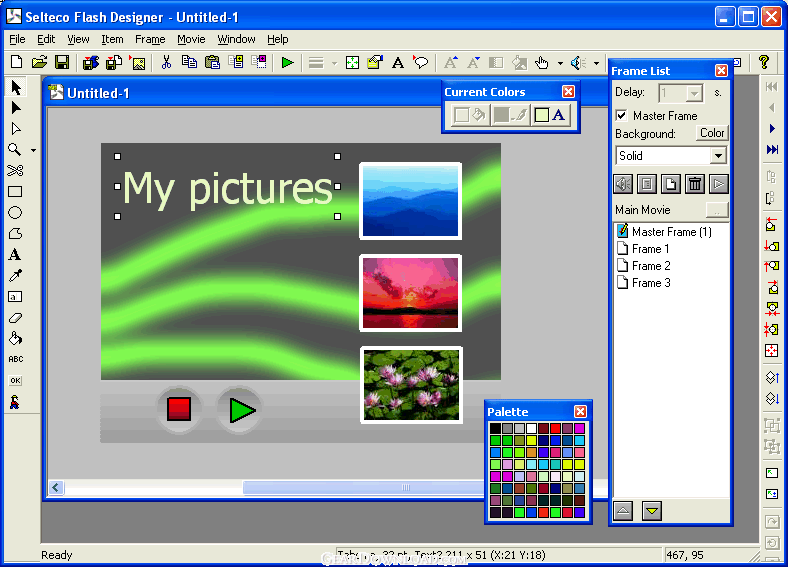This screenshot has height=567, width=788.
Task: Click the Cut scissors toolbar icon
Action: (166, 62)
